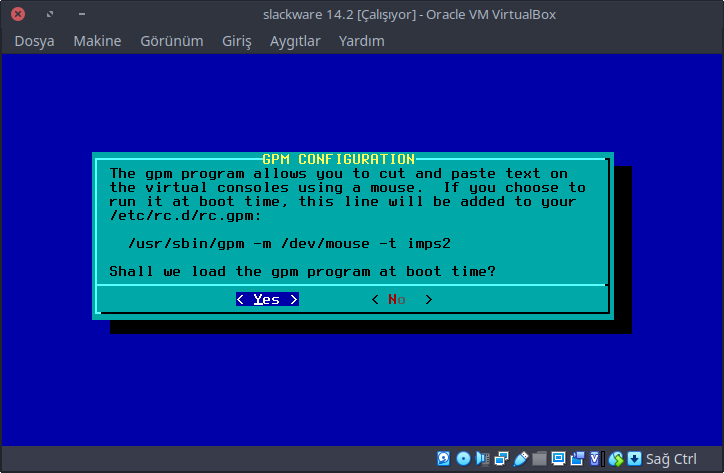This screenshot has width=724, height=473.
Task: Choose No in GPM configuration dialog
Action: 402,299
